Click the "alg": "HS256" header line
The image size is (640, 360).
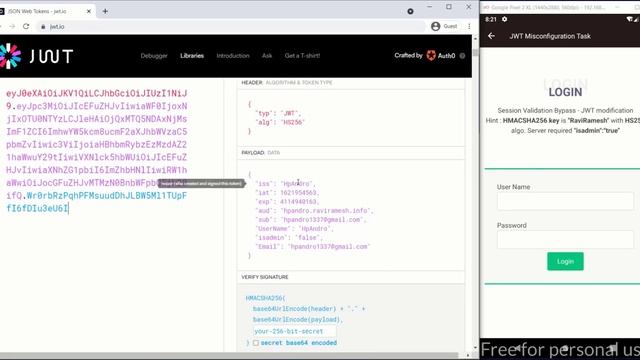280,122
